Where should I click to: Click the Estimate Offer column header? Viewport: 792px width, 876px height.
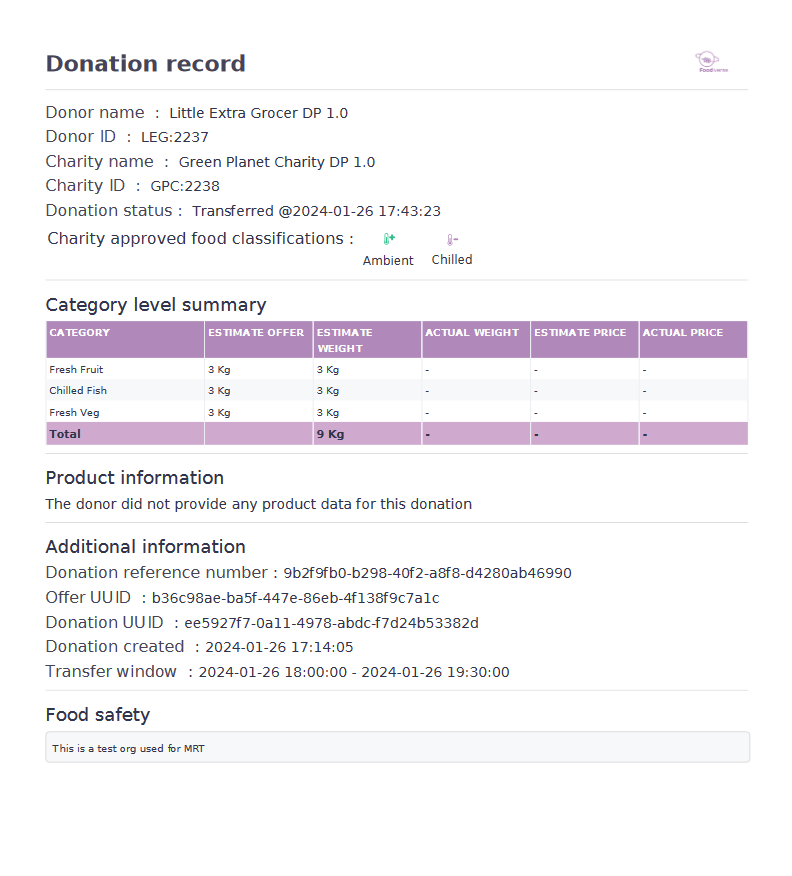tap(256, 333)
